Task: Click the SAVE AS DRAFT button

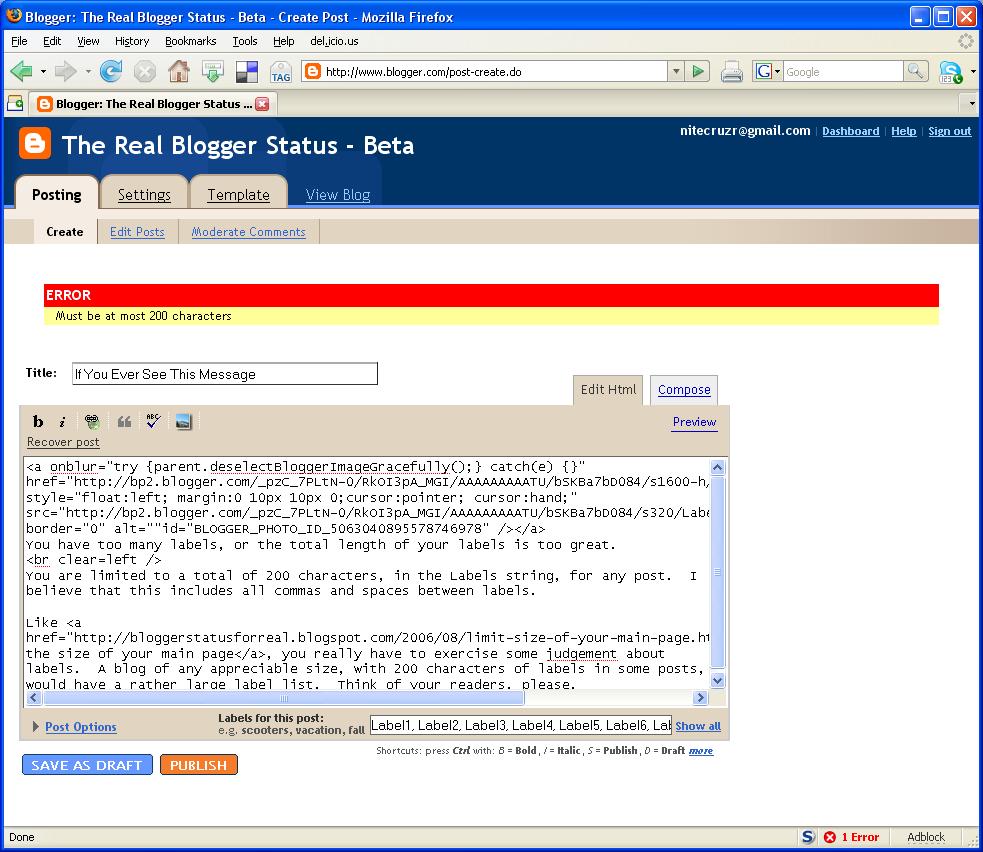Action: pyautogui.click(x=87, y=765)
